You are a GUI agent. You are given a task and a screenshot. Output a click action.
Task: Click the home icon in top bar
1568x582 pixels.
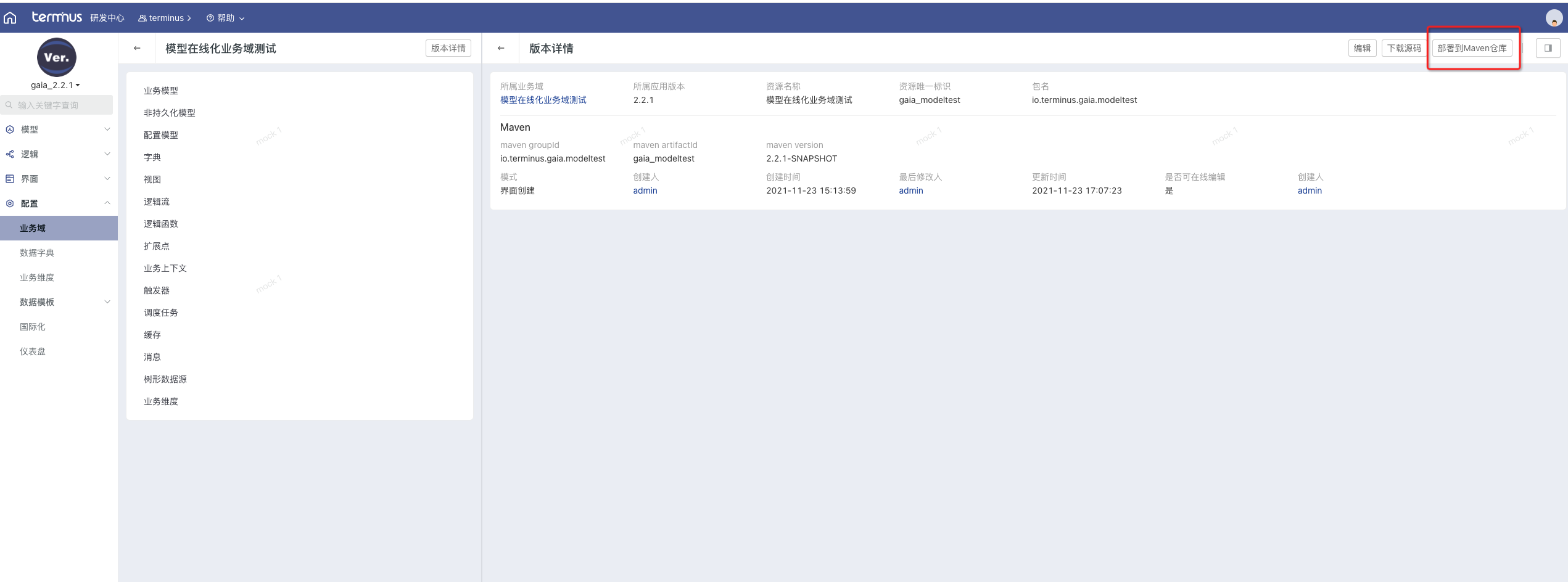[10, 18]
